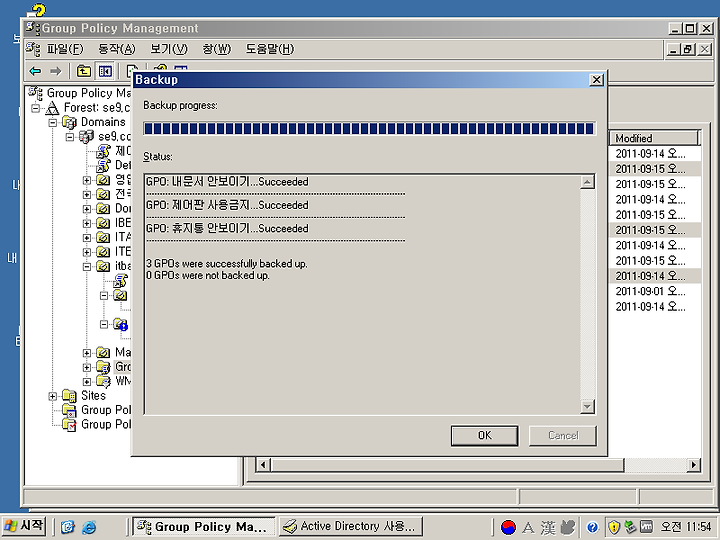Screen dimensions: 720x540
Task: Click the 시작 Start button
Action: pyautogui.click(x=24, y=526)
